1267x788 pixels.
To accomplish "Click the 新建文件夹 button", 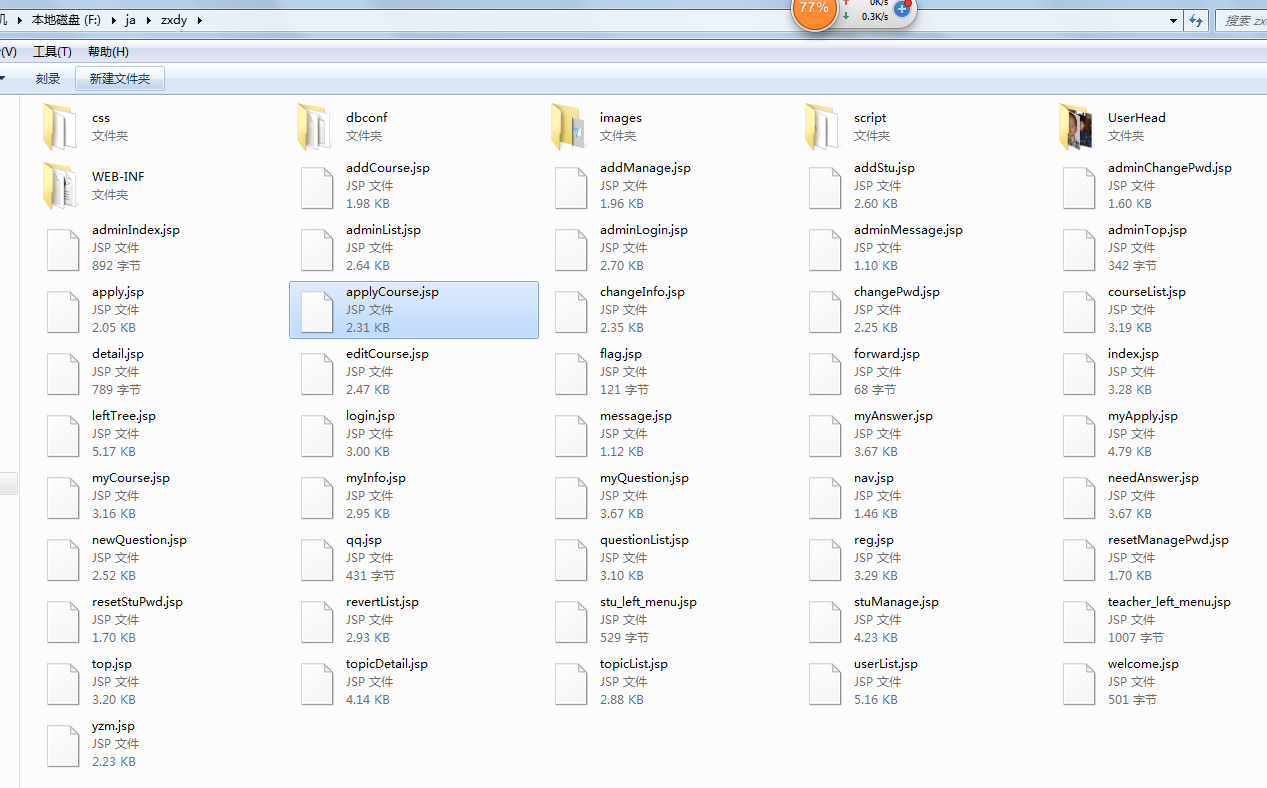I will (120, 79).
